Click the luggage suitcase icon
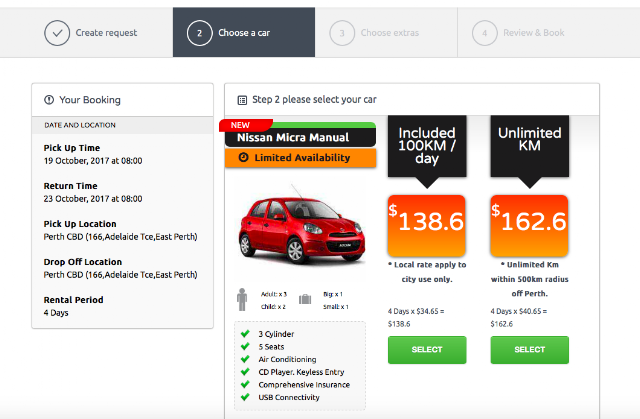 pyautogui.click(x=304, y=300)
